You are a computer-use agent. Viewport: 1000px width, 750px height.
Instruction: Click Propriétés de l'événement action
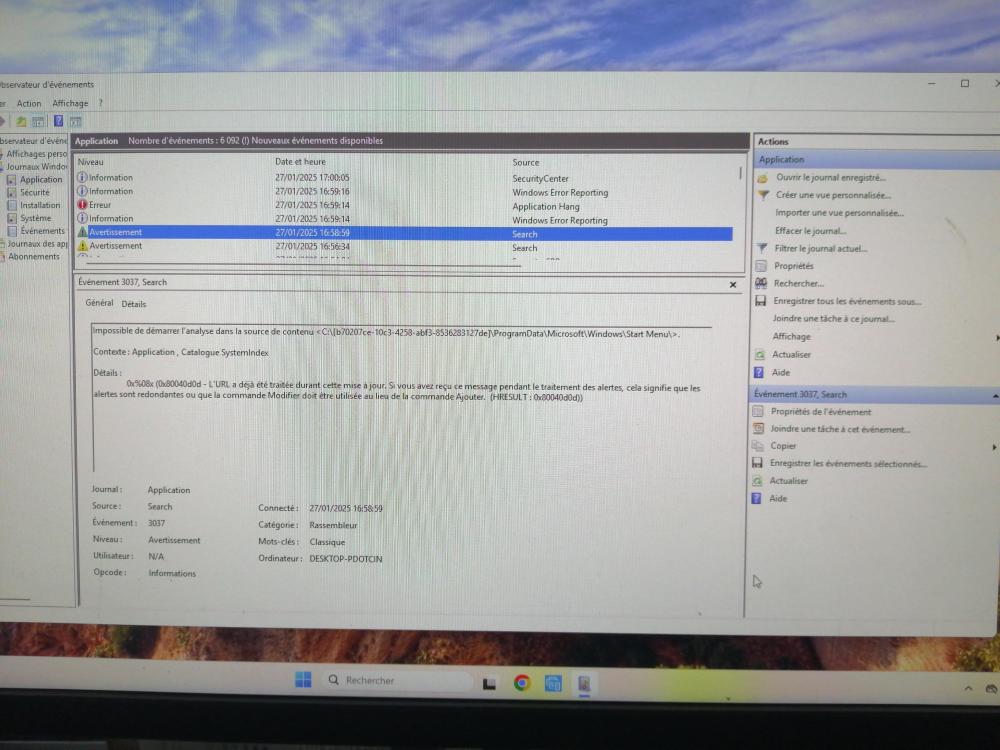(x=821, y=412)
